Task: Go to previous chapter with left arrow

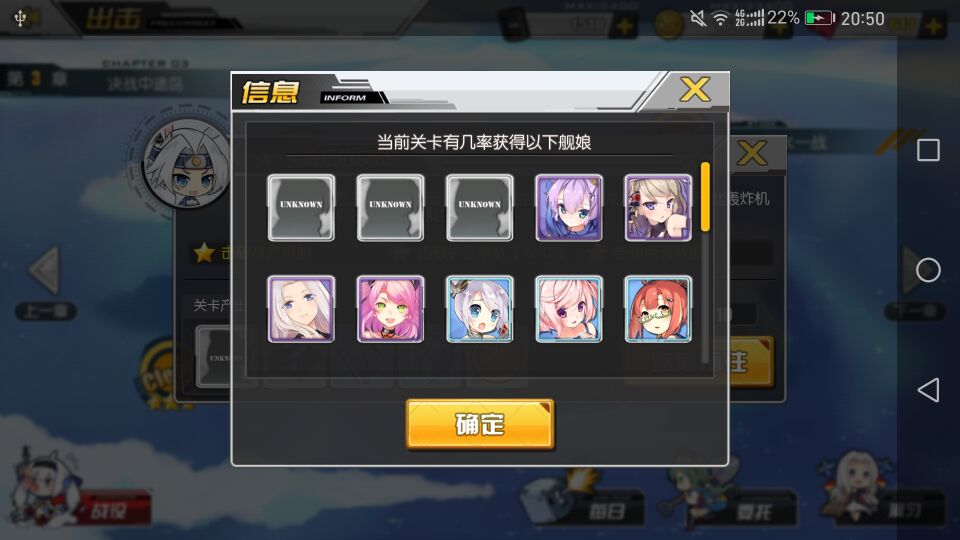Action: pyautogui.click(x=45, y=271)
